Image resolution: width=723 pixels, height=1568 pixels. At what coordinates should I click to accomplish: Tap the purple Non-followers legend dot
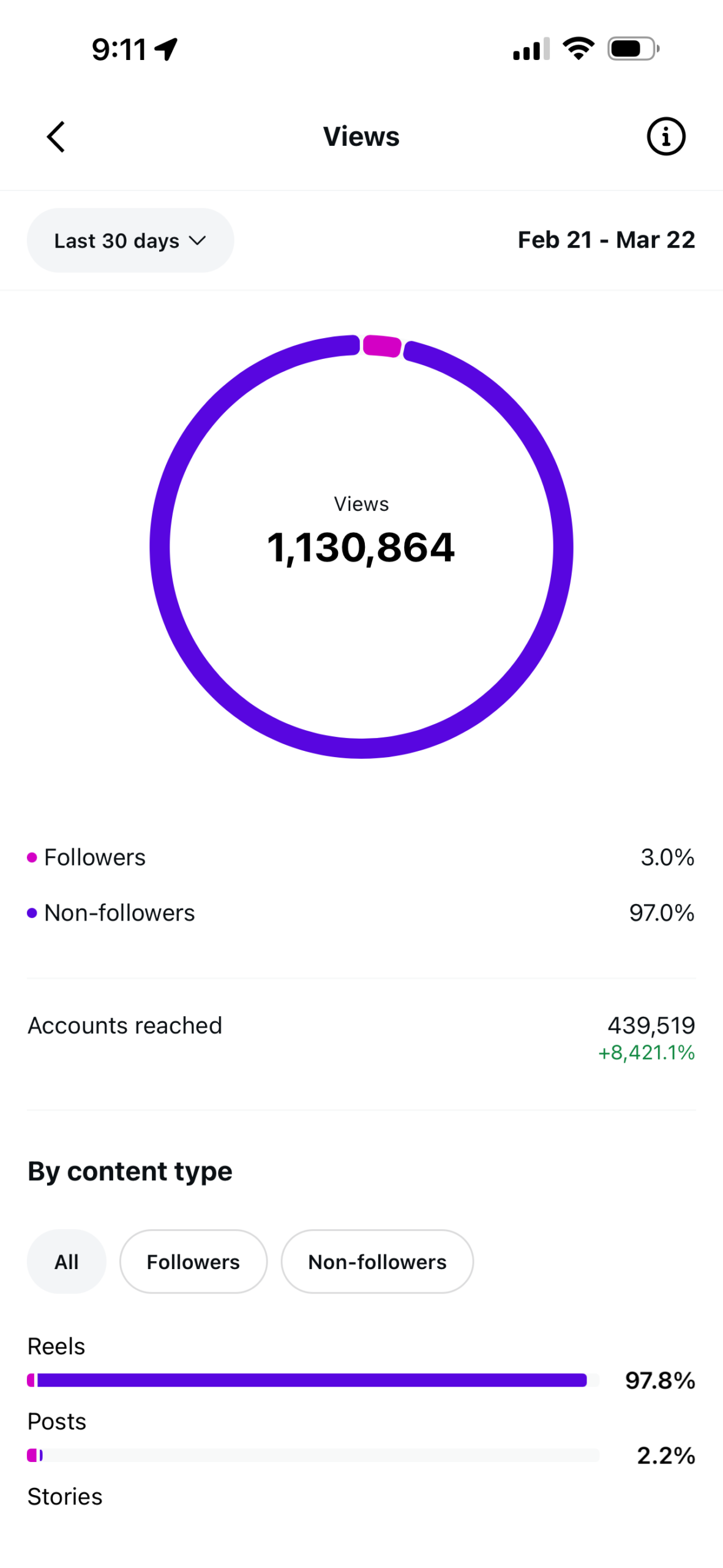pos(32,913)
